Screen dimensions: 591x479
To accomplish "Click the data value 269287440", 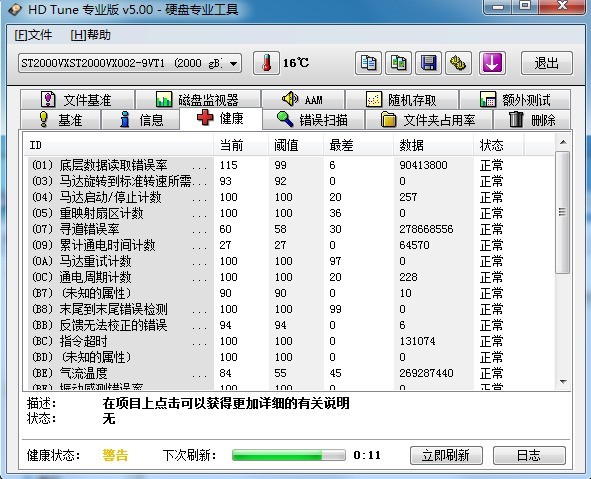I will click(426, 373).
